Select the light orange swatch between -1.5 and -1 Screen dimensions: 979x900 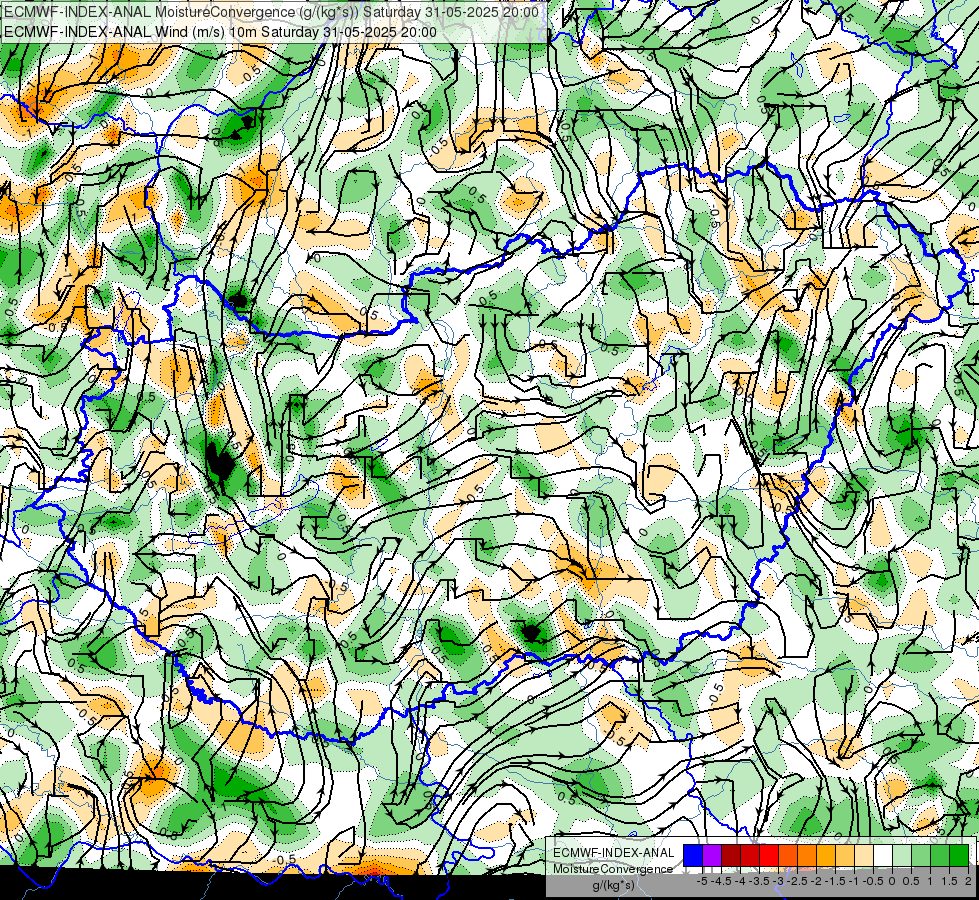tap(845, 856)
